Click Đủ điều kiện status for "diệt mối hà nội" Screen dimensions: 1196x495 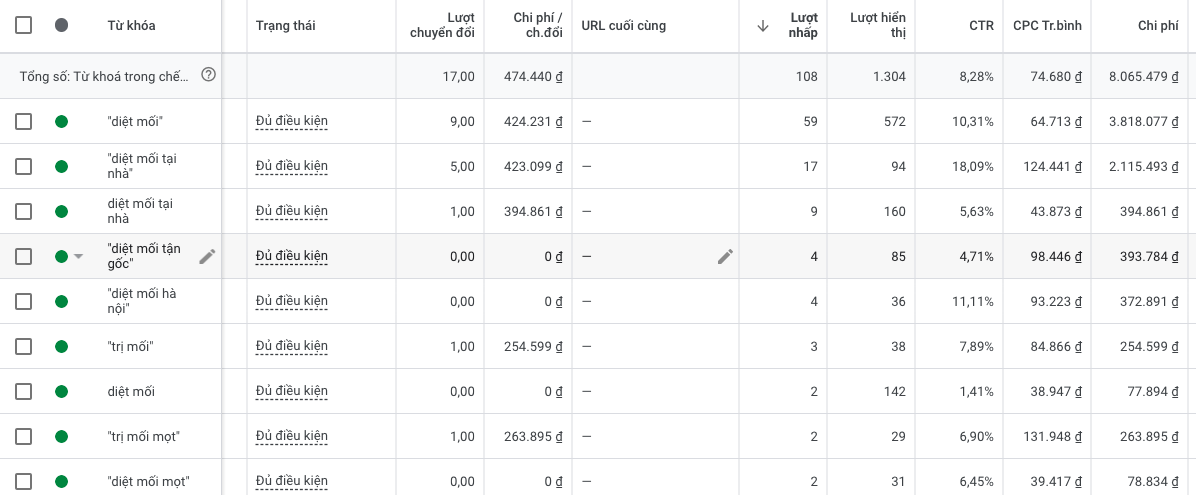292,301
